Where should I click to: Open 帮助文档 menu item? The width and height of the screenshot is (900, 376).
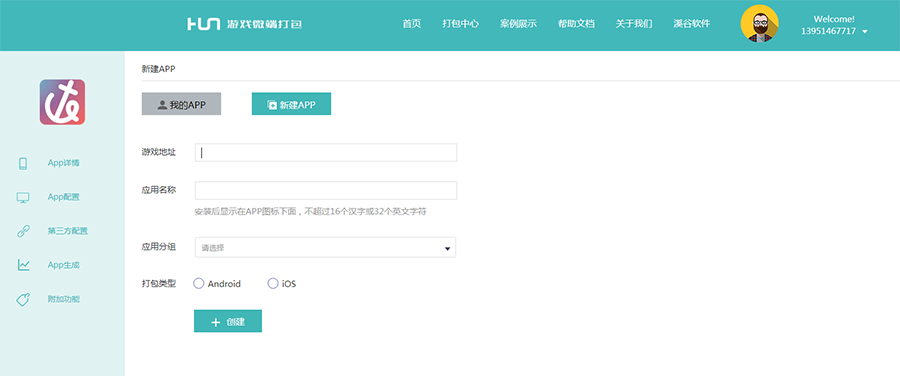tap(576, 24)
